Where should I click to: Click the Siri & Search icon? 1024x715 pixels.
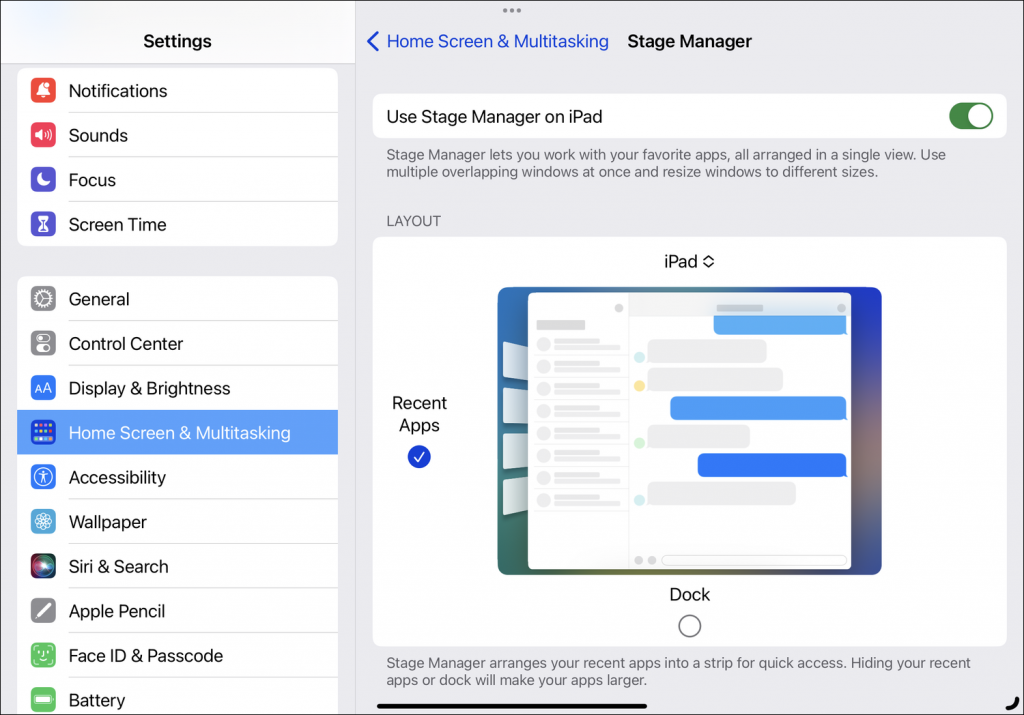coord(43,566)
